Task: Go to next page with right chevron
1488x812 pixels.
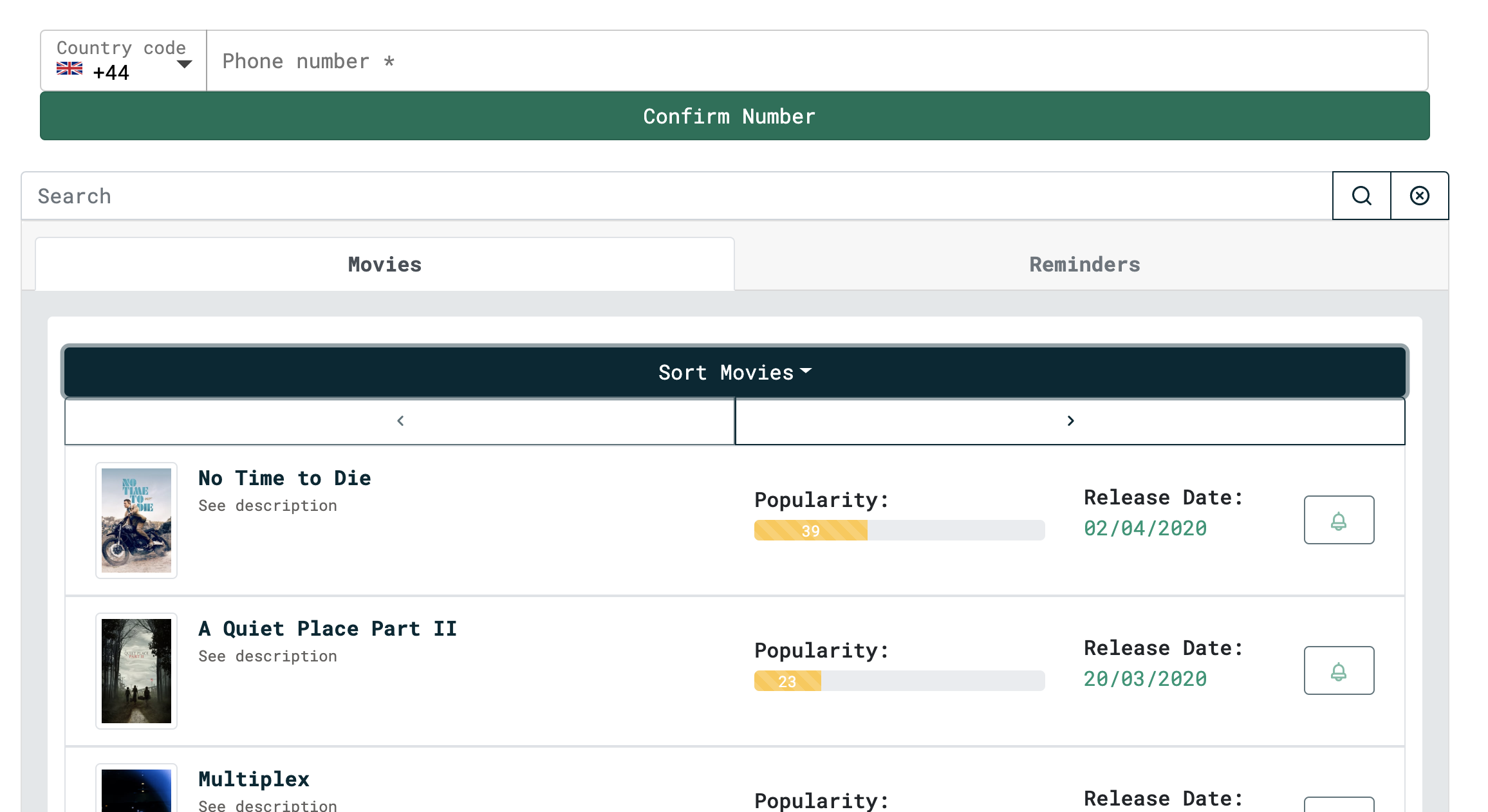Action: coord(1070,421)
